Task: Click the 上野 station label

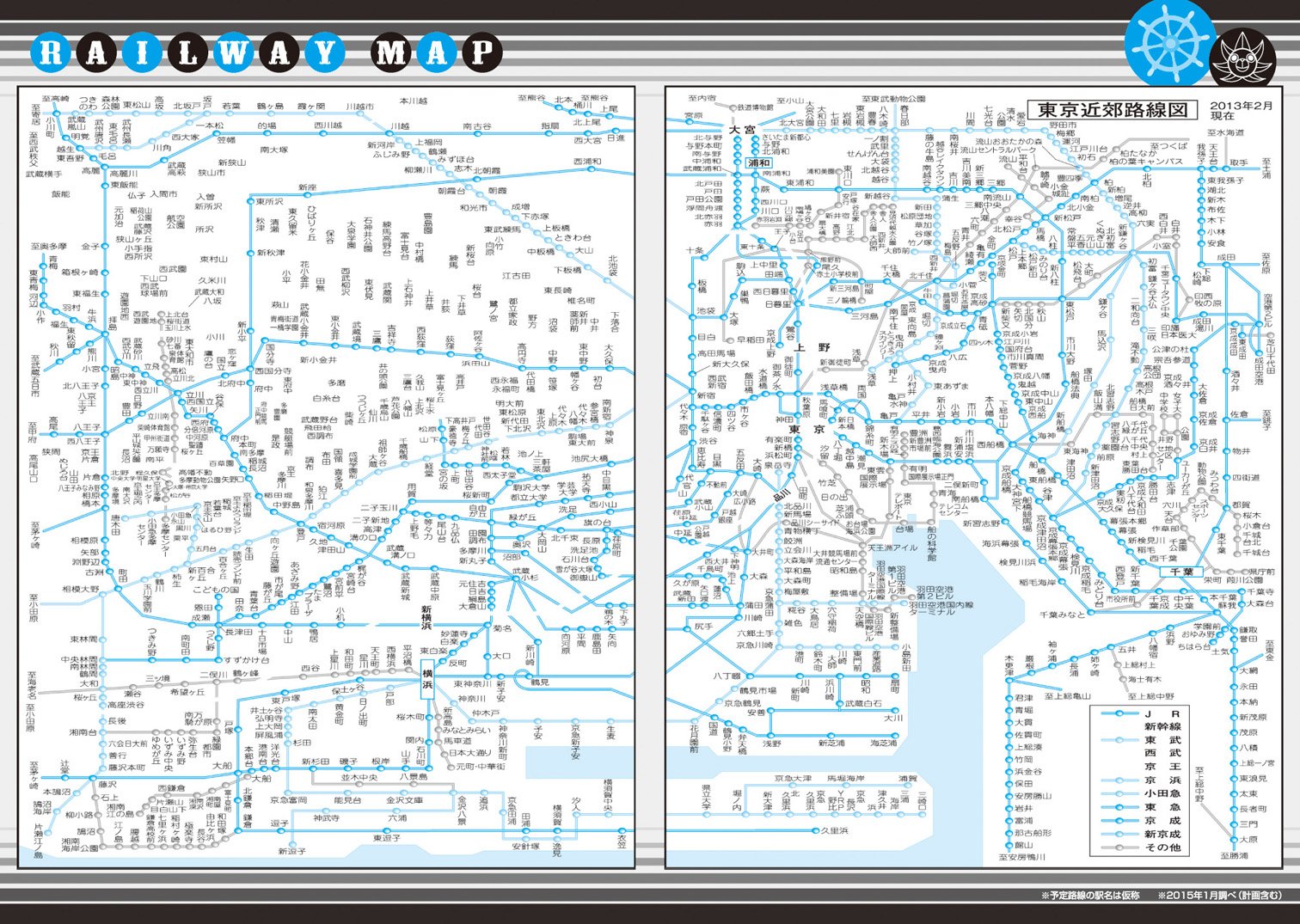Action: [812, 347]
